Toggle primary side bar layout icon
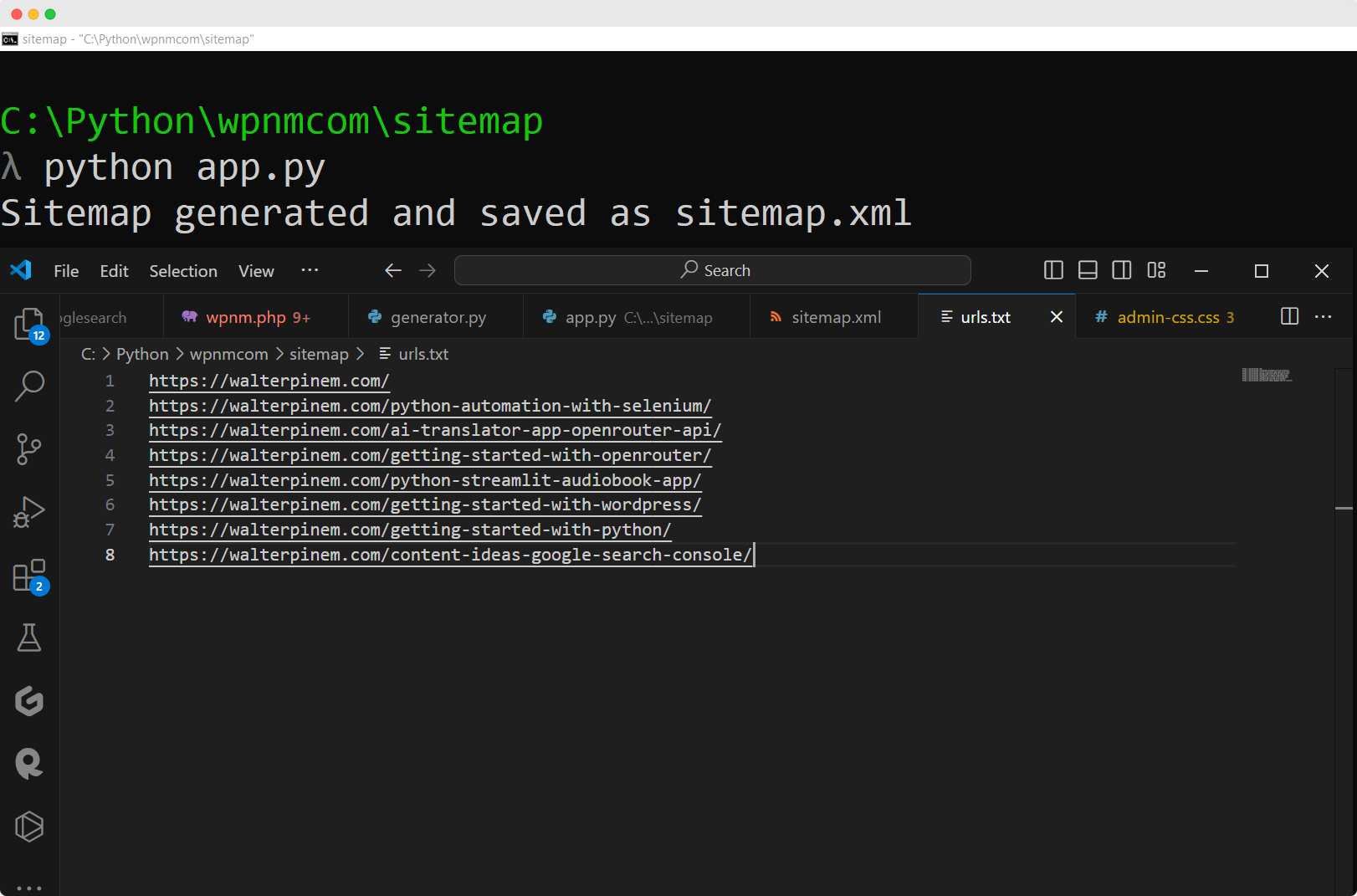1357x896 pixels. point(1053,270)
